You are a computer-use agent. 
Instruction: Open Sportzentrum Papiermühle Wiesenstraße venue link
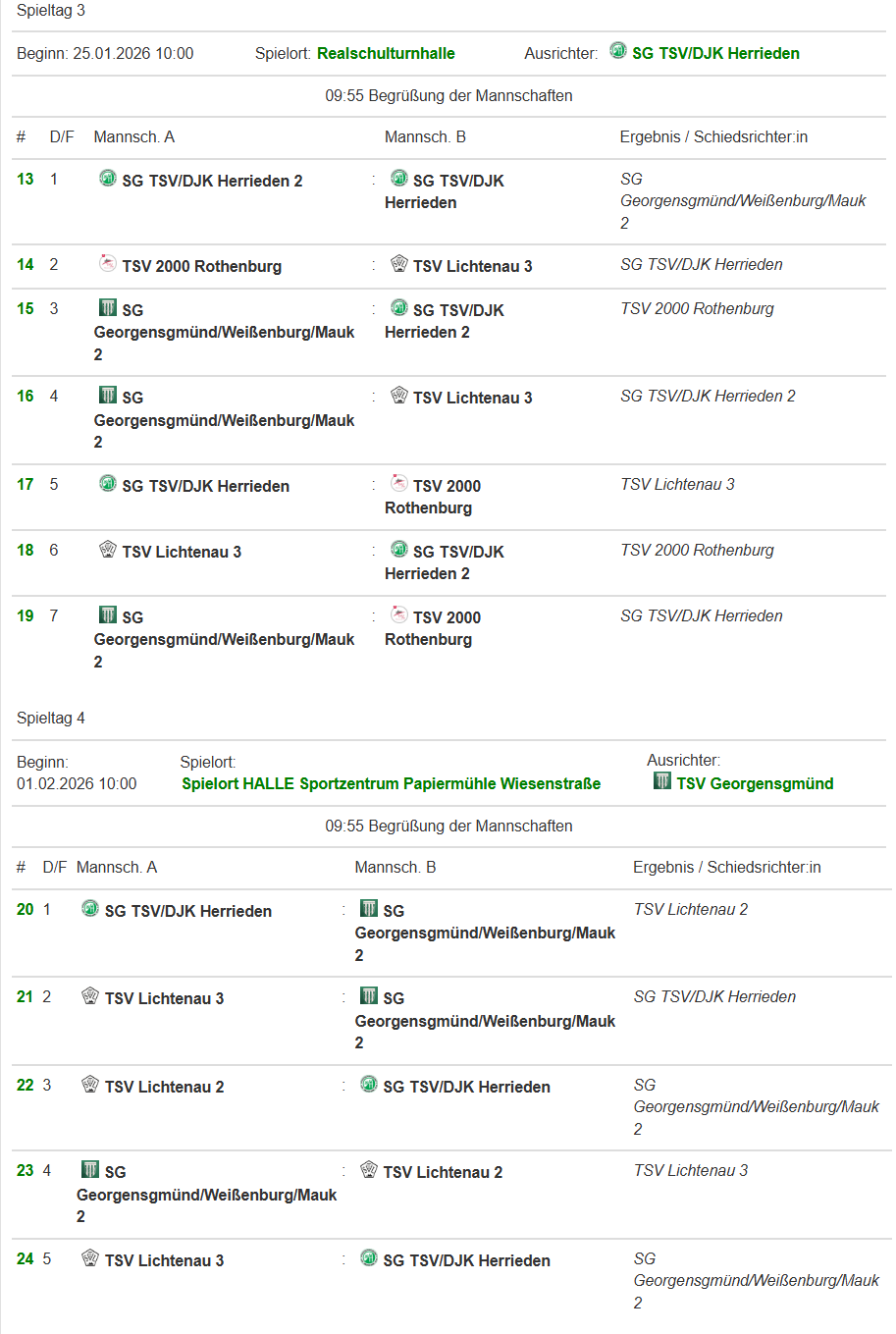coord(391,783)
